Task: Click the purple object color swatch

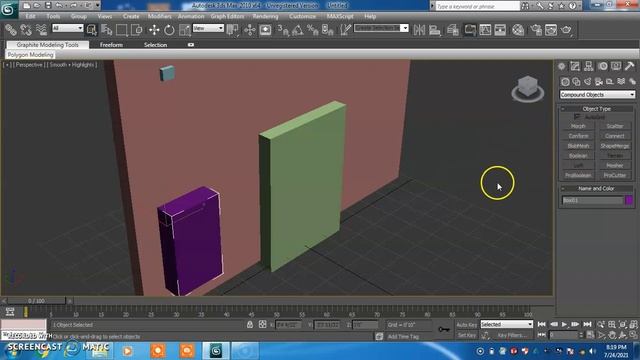Action: point(629,200)
